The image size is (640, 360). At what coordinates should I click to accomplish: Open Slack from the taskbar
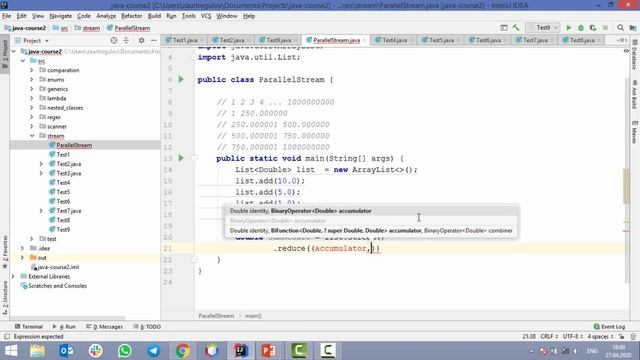click(96, 351)
